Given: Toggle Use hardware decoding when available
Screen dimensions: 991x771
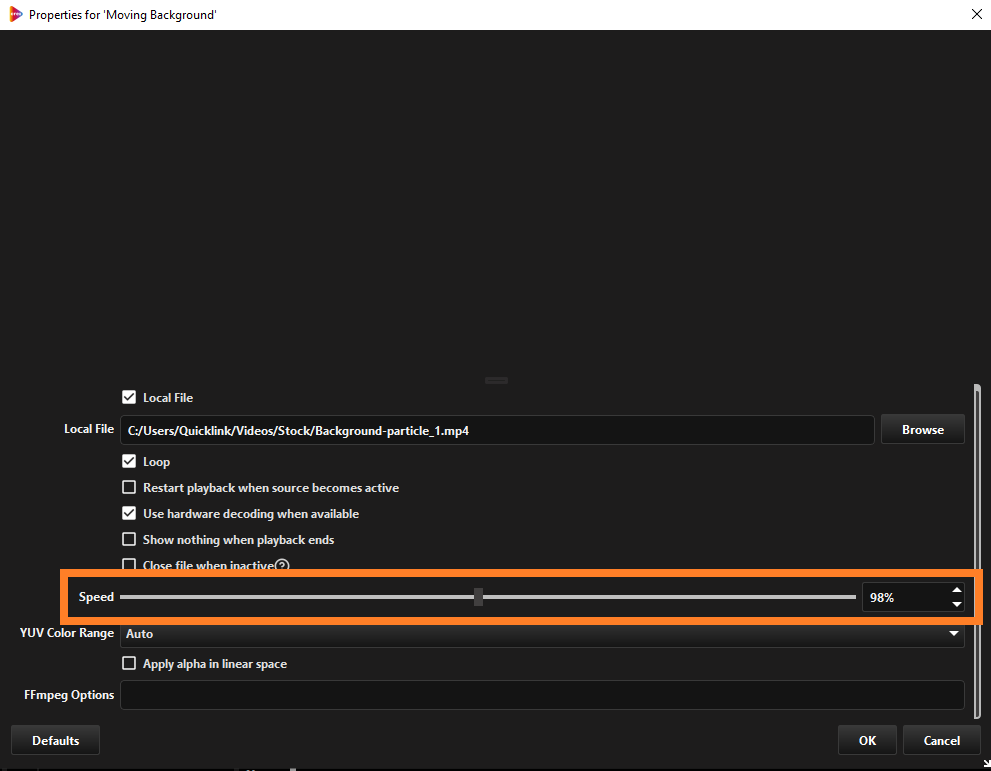Looking at the screenshot, I should [129, 513].
